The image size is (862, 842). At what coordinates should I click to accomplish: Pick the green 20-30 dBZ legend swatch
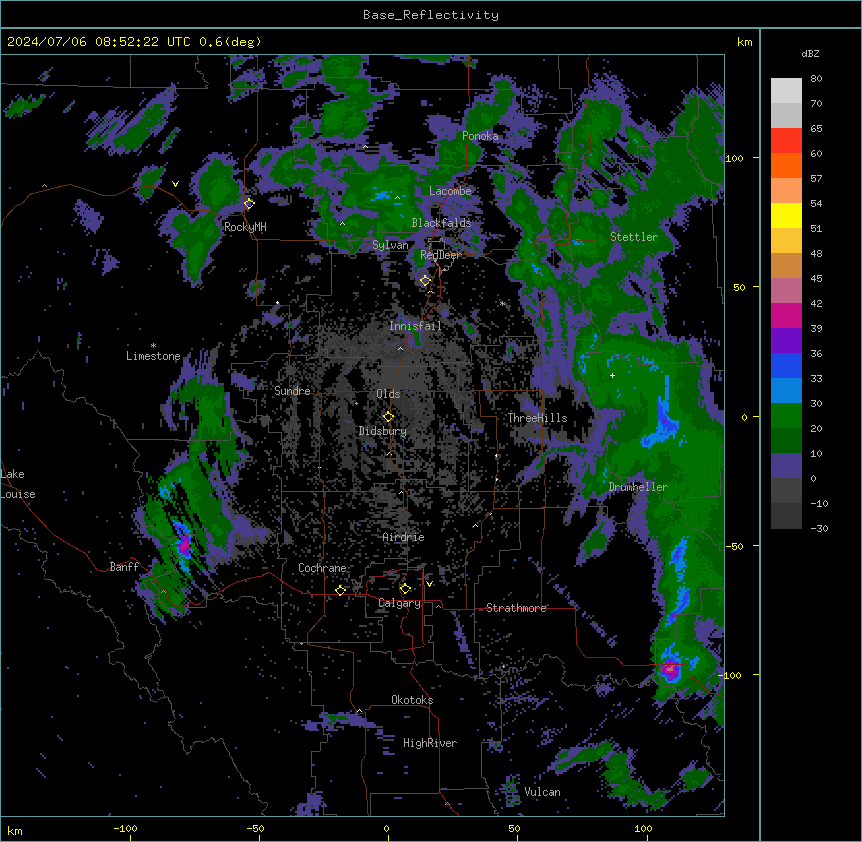click(x=786, y=416)
